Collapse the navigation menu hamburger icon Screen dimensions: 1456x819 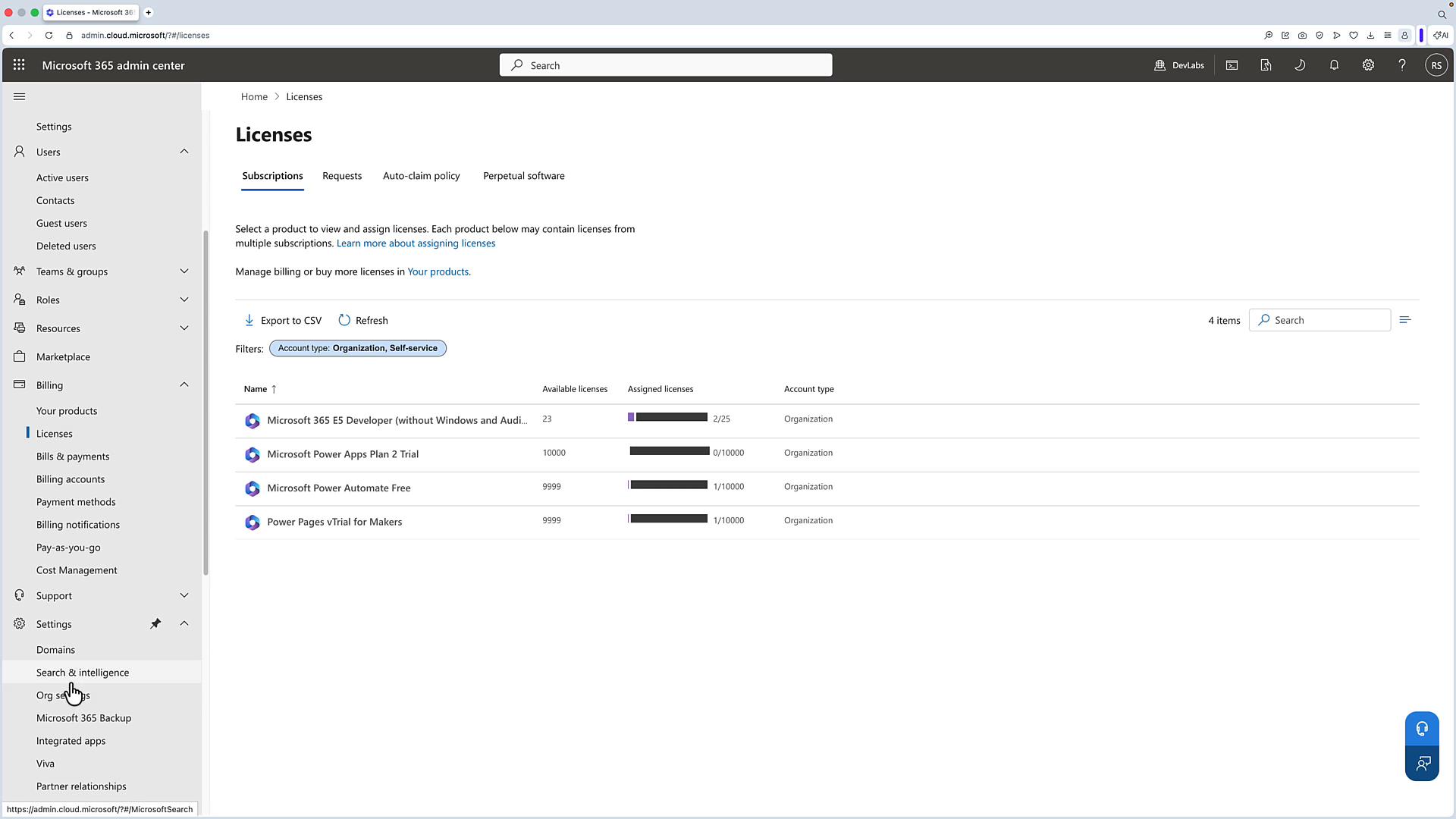(20, 96)
